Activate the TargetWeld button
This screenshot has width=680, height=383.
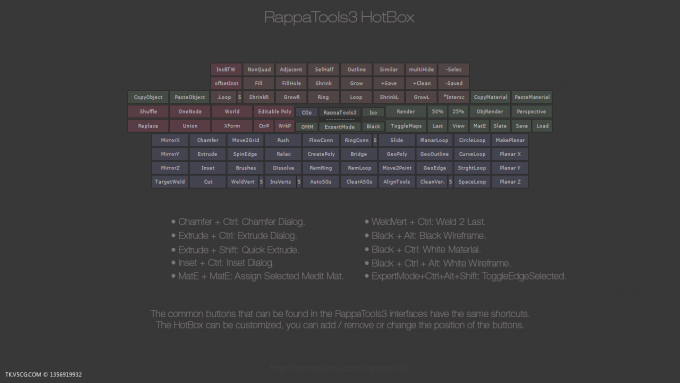[170, 182]
